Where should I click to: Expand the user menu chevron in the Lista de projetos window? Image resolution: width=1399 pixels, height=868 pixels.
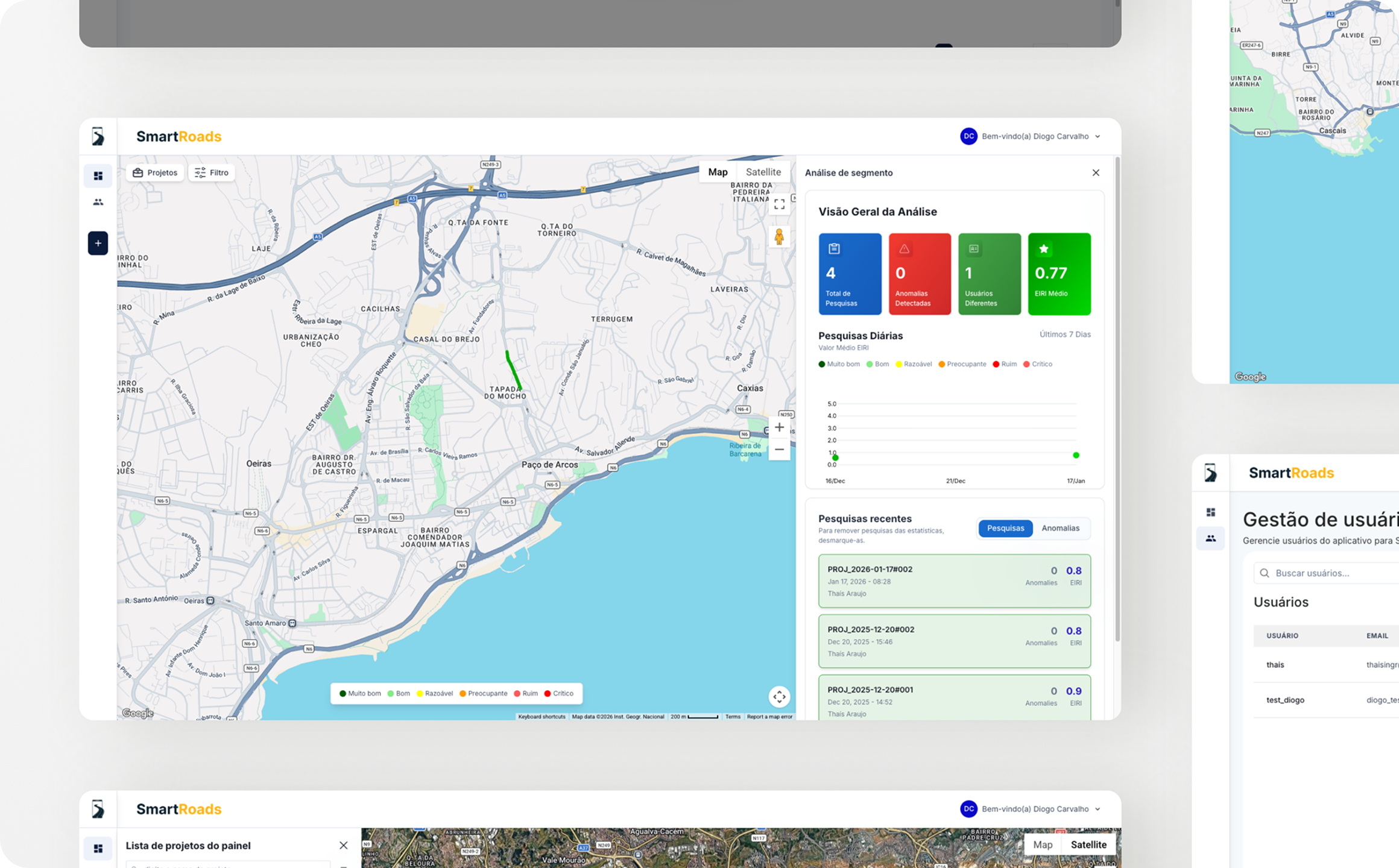1097,809
